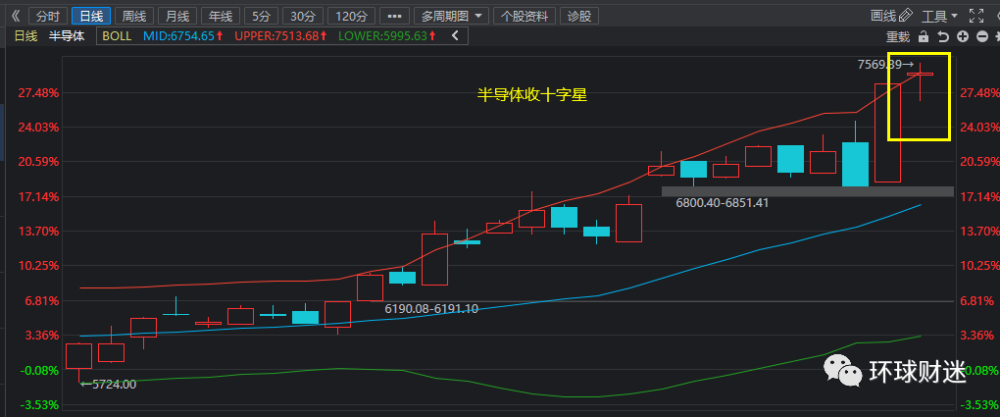
Task: Collapse BOLL indicator bar with left chevron
Action: tap(455, 36)
